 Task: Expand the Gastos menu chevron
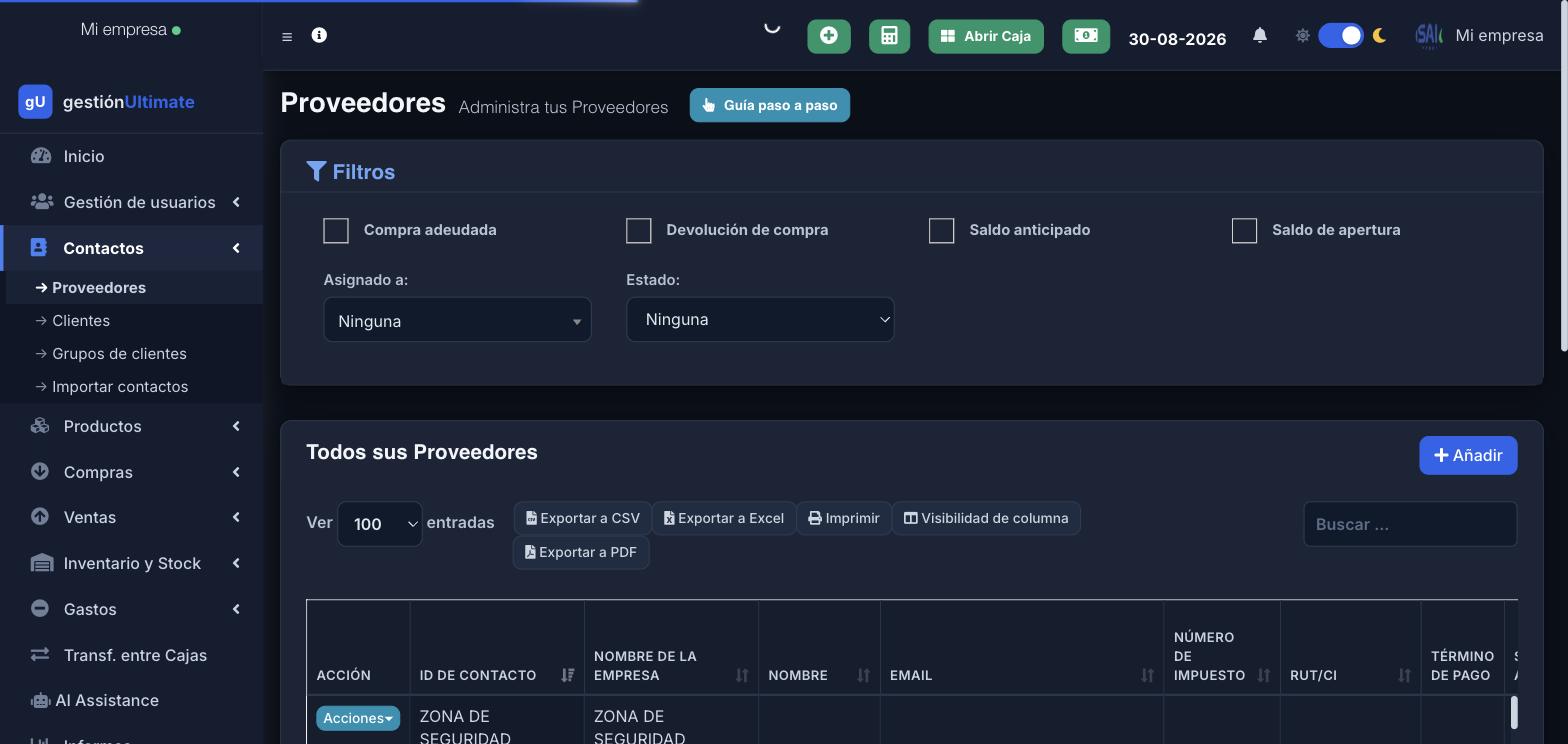click(x=236, y=609)
